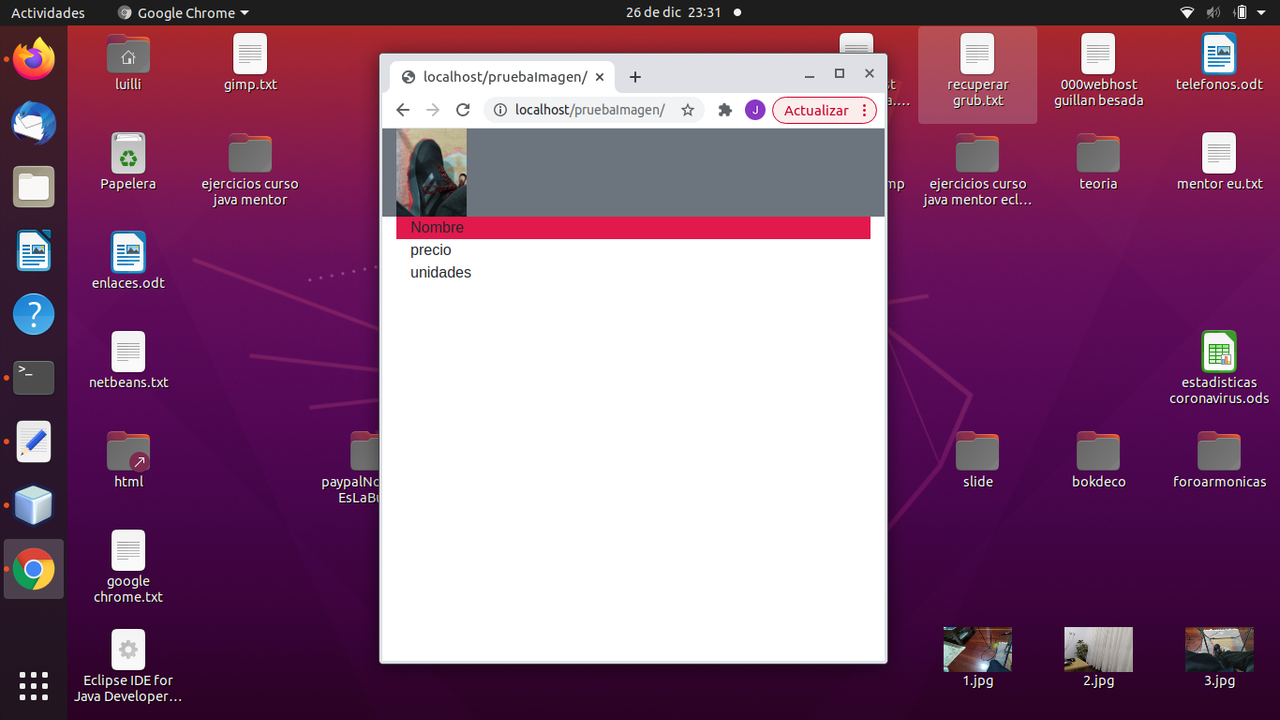Select the gimp.txt file on desktop
1280x720 pixels.
250,62
